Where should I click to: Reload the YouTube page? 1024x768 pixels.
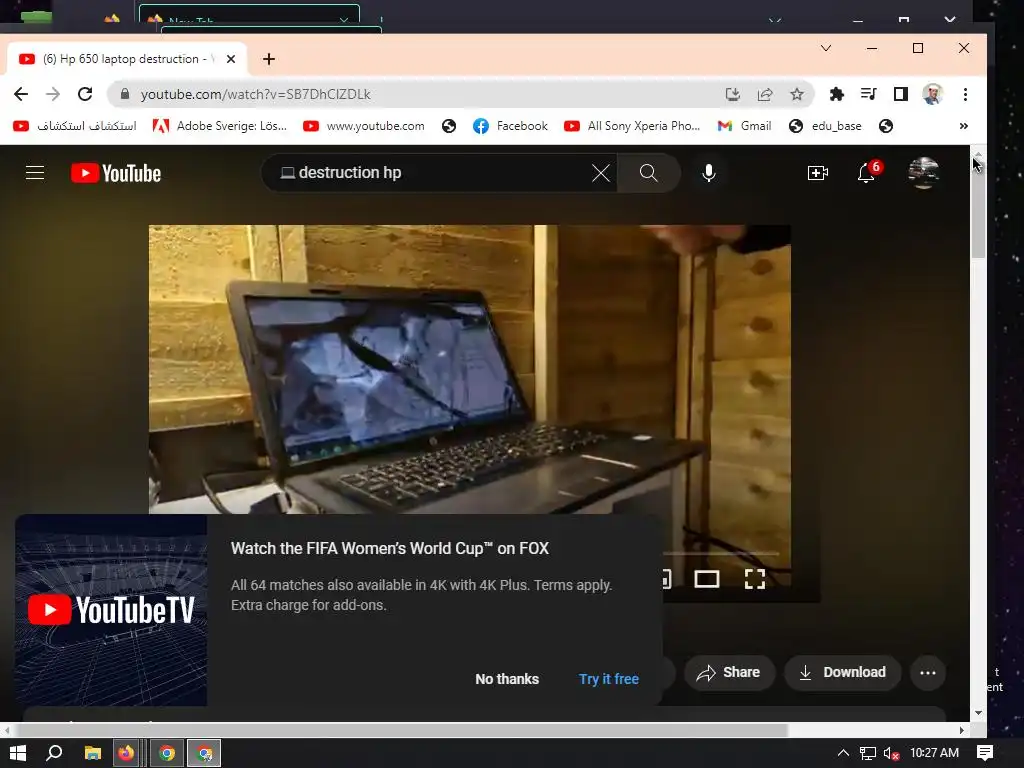coord(85,94)
